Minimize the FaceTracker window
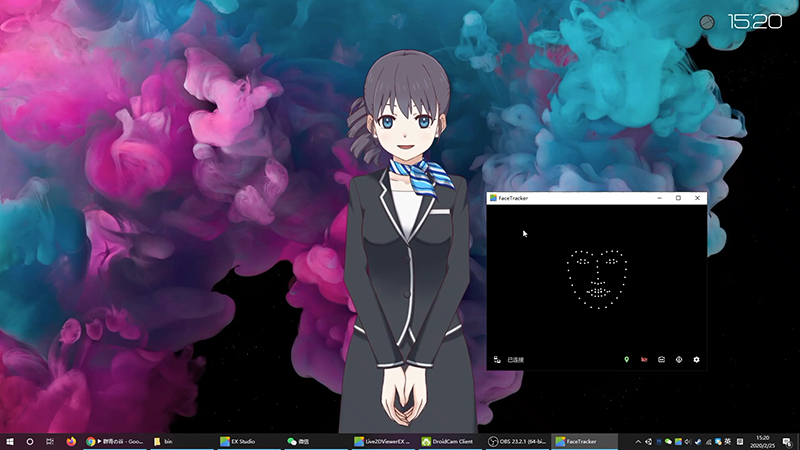Image resolution: width=800 pixels, height=450 pixels. (660, 198)
